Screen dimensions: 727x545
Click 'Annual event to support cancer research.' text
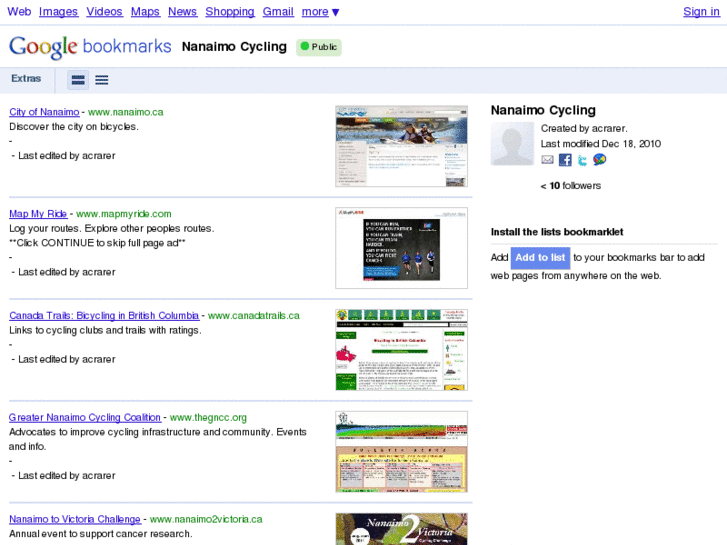pos(100,534)
